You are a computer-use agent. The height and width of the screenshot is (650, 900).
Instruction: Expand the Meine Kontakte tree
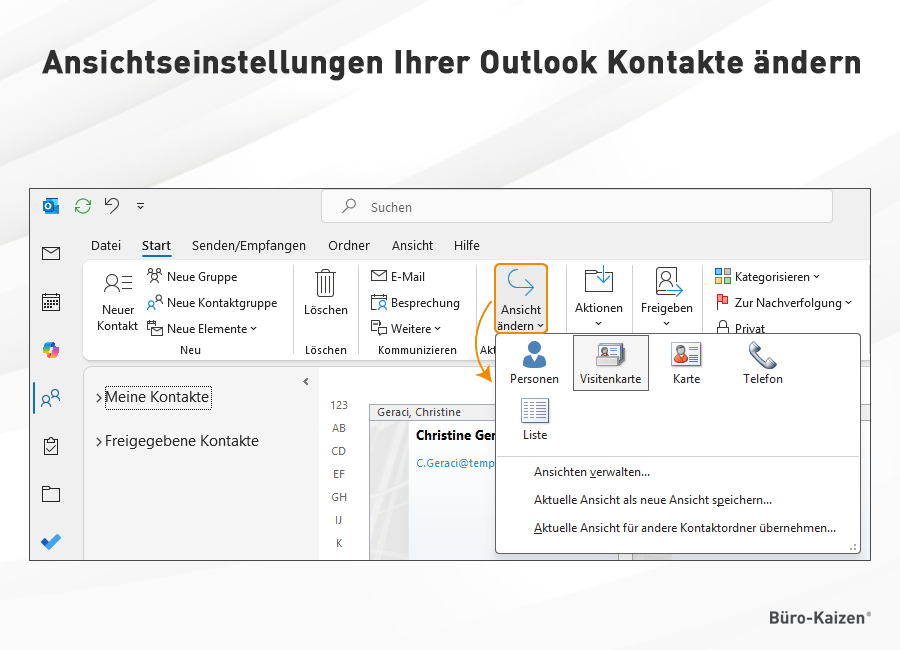click(99, 398)
